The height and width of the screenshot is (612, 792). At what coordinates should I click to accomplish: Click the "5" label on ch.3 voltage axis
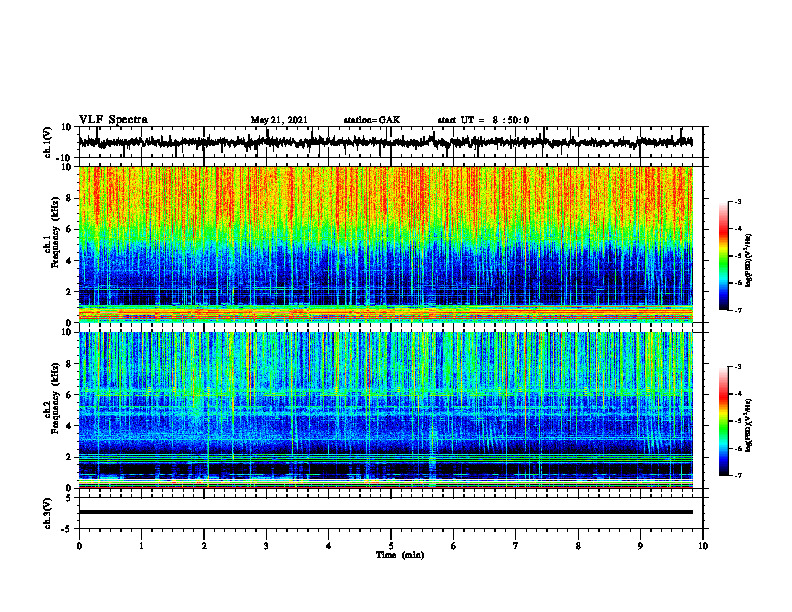click(70, 497)
